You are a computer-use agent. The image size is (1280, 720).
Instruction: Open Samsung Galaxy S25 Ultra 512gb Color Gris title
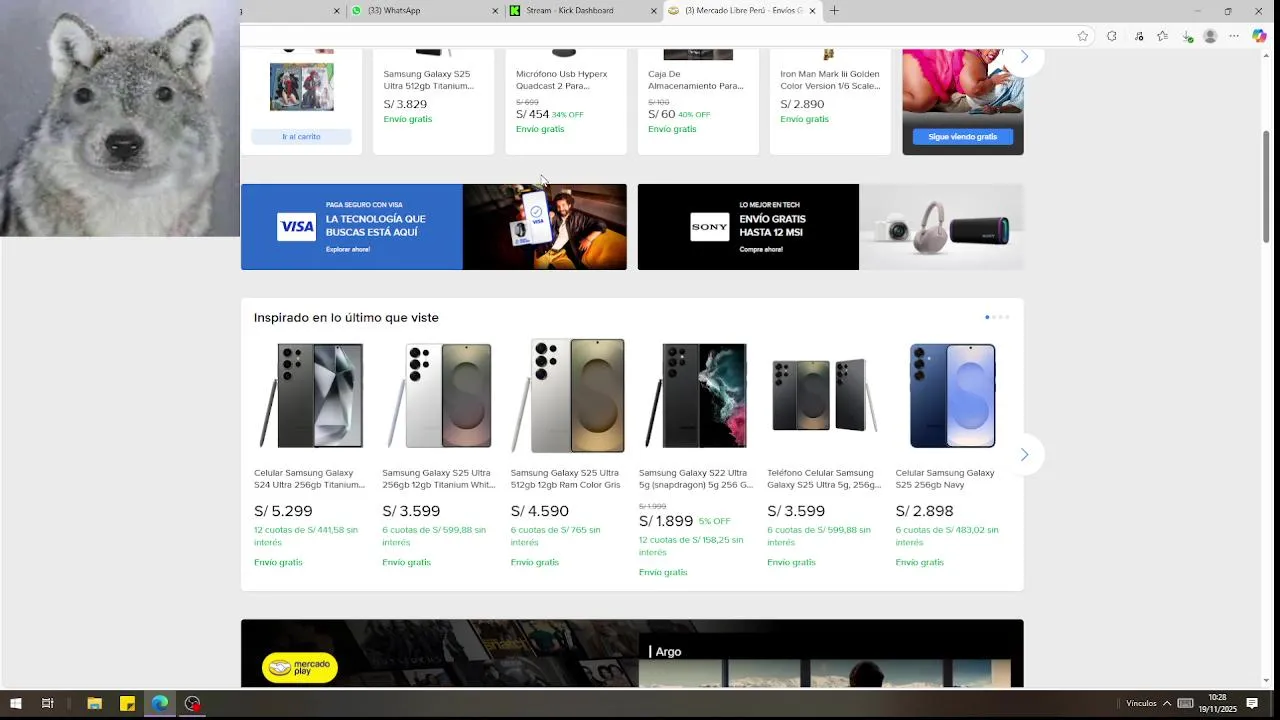pyautogui.click(x=566, y=479)
